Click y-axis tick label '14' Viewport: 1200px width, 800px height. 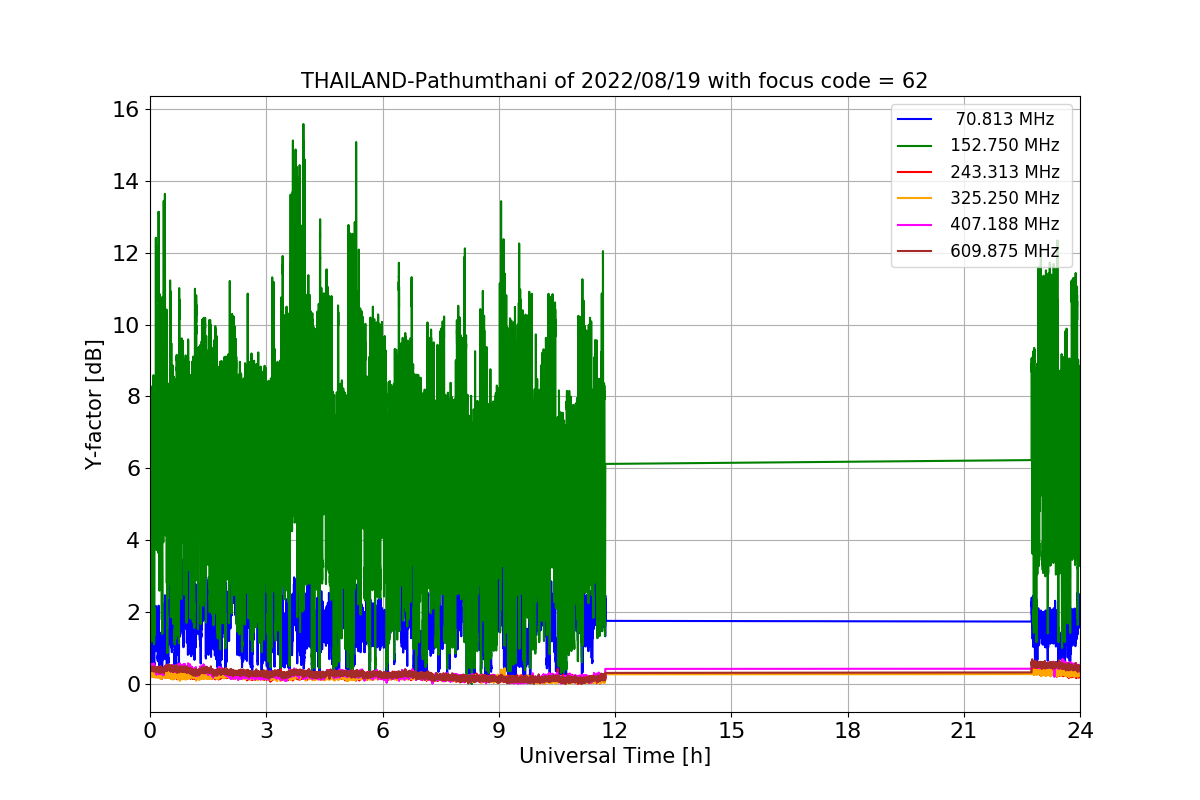click(x=128, y=181)
